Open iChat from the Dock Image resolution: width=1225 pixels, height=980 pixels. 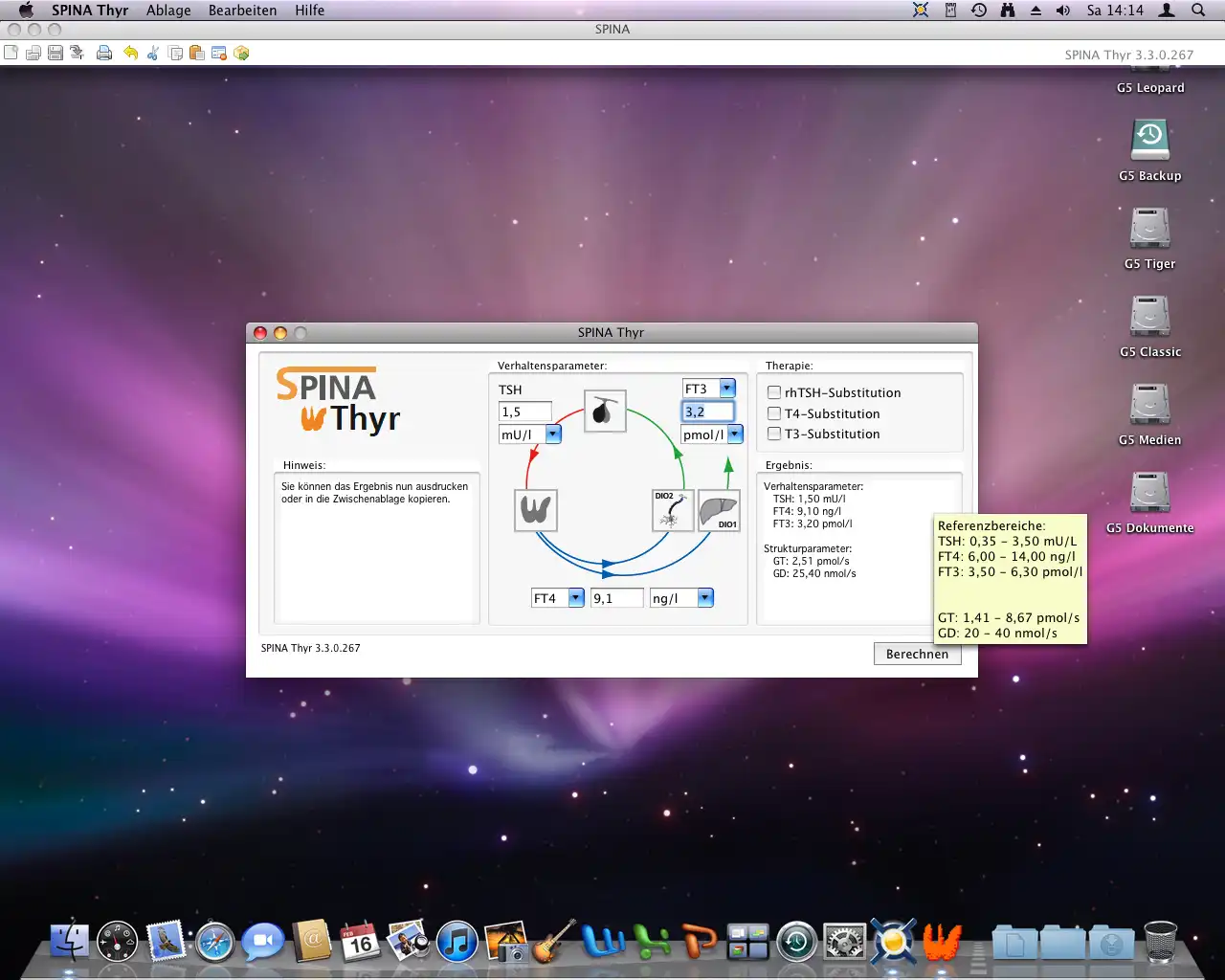point(263,942)
